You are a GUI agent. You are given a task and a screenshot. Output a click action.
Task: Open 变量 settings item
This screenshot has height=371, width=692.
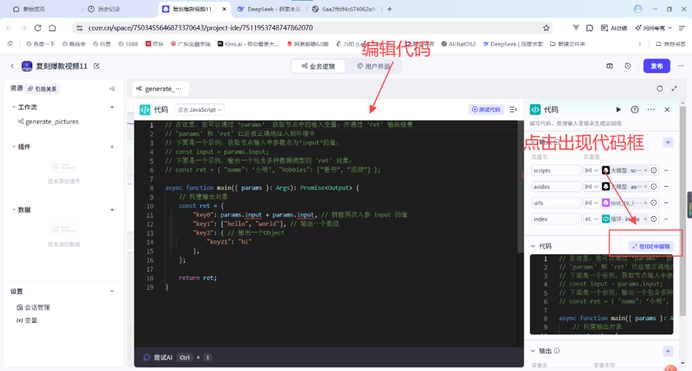coord(27,320)
